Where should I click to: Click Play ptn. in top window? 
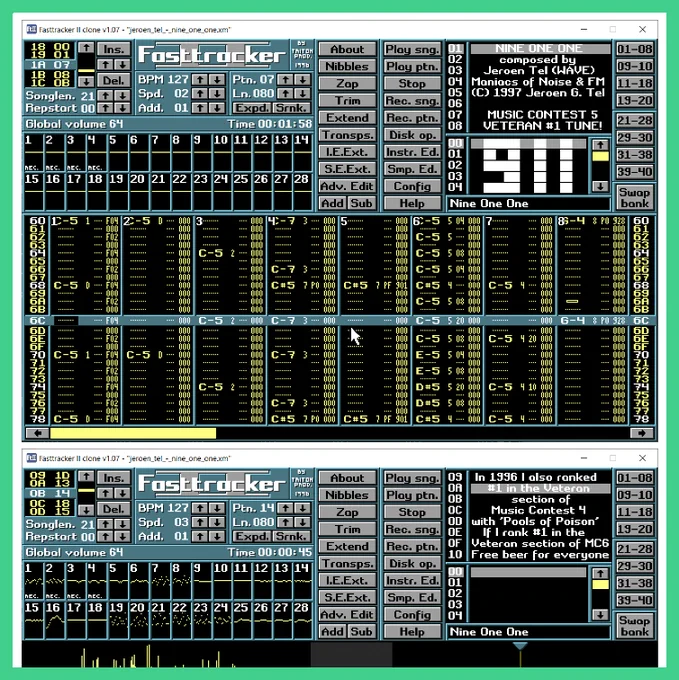coord(412,66)
